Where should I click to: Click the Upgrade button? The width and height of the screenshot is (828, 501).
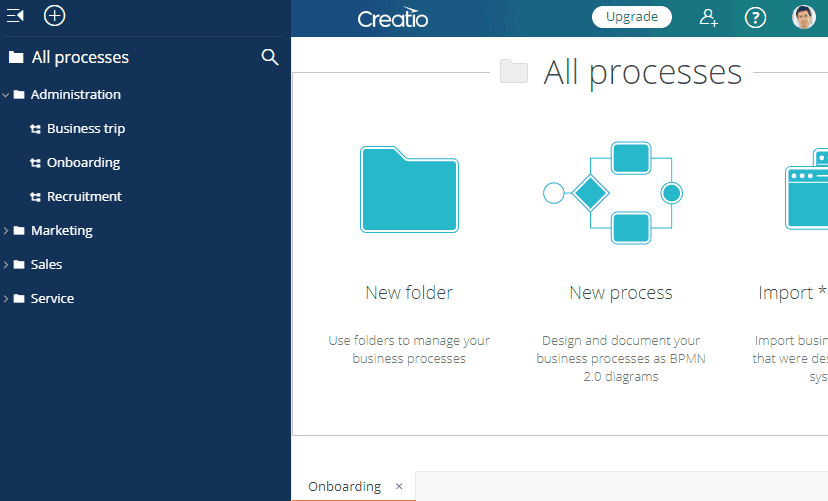632,17
